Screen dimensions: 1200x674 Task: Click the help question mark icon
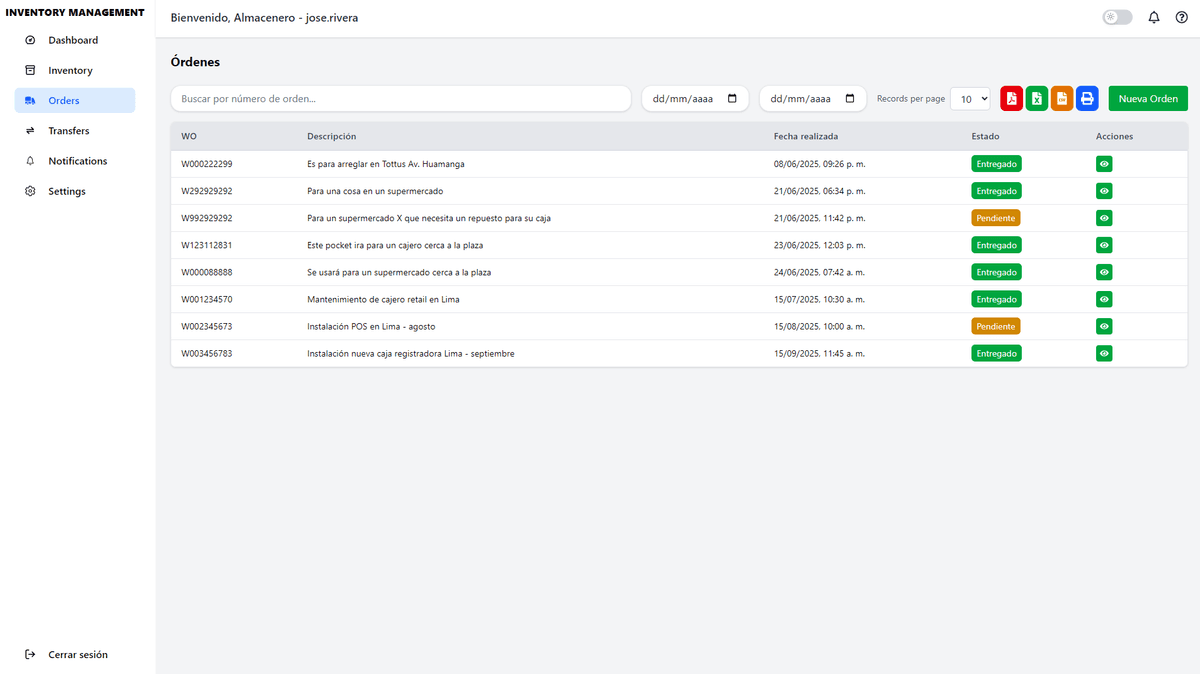pyautogui.click(x=1181, y=17)
